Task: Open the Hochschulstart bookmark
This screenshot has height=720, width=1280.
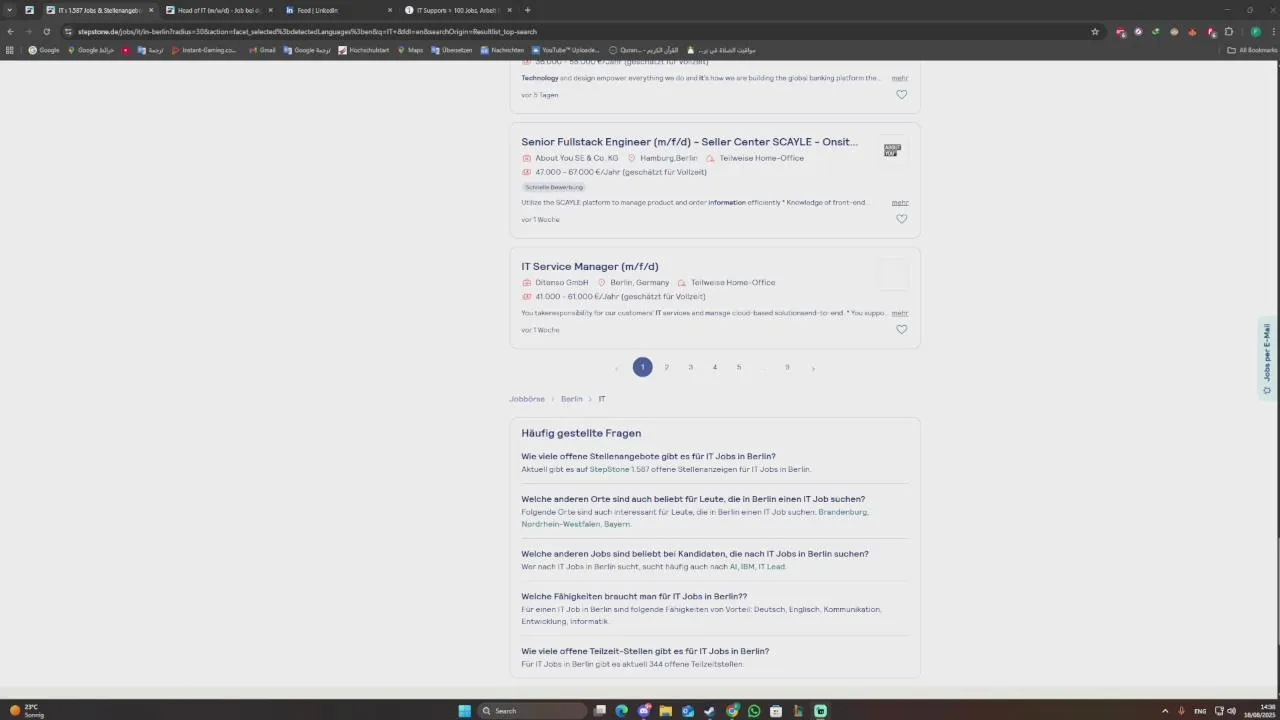Action: [364, 50]
